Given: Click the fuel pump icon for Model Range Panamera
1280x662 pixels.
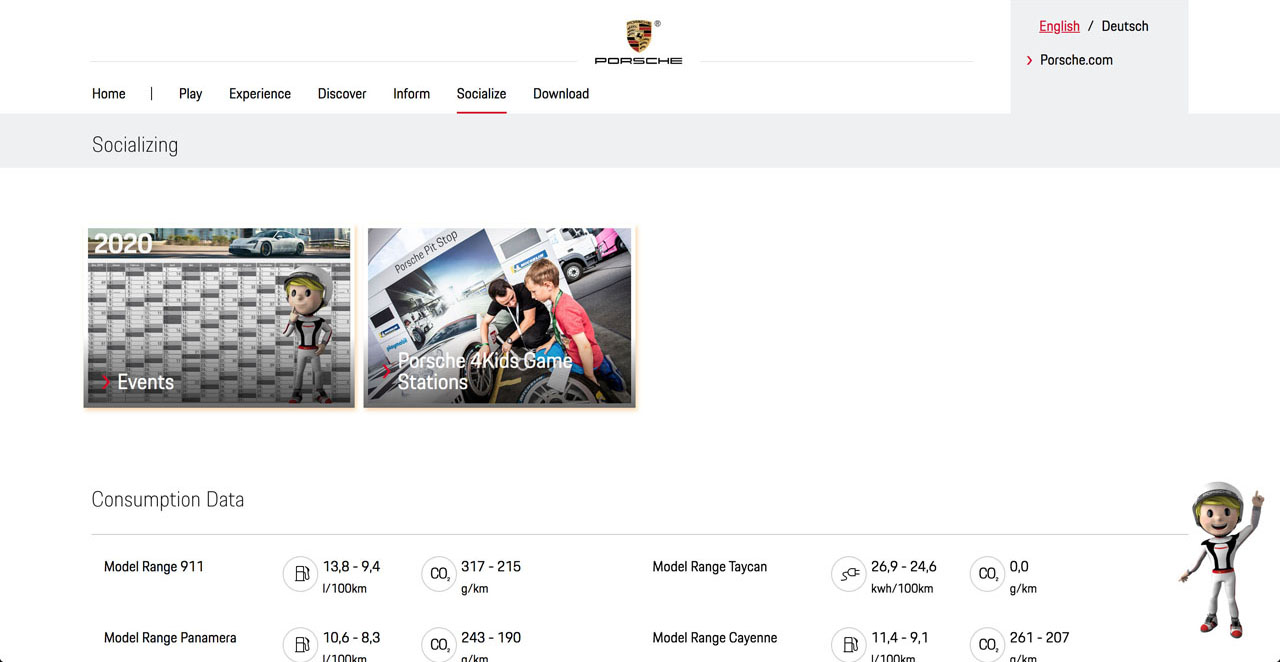Looking at the screenshot, I should [300, 645].
